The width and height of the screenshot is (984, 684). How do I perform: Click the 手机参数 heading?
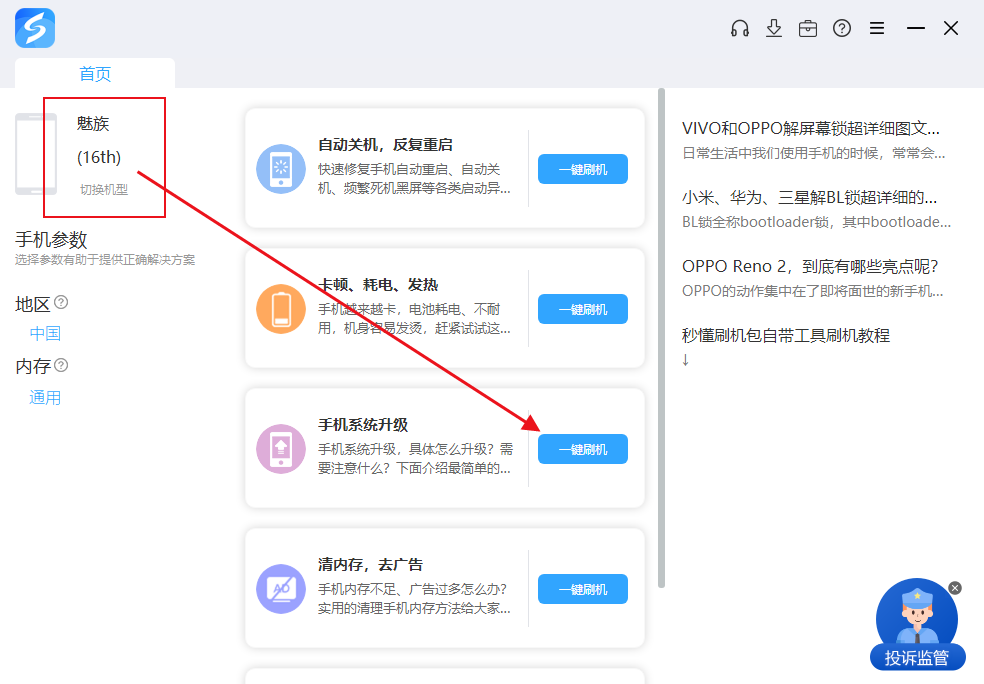tap(51, 240)
